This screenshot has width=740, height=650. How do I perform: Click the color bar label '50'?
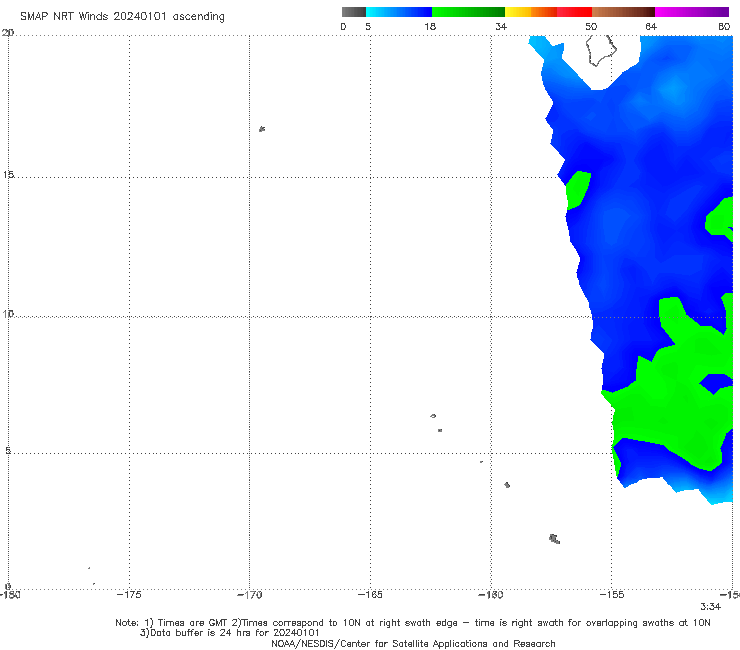tap(591, 27)
